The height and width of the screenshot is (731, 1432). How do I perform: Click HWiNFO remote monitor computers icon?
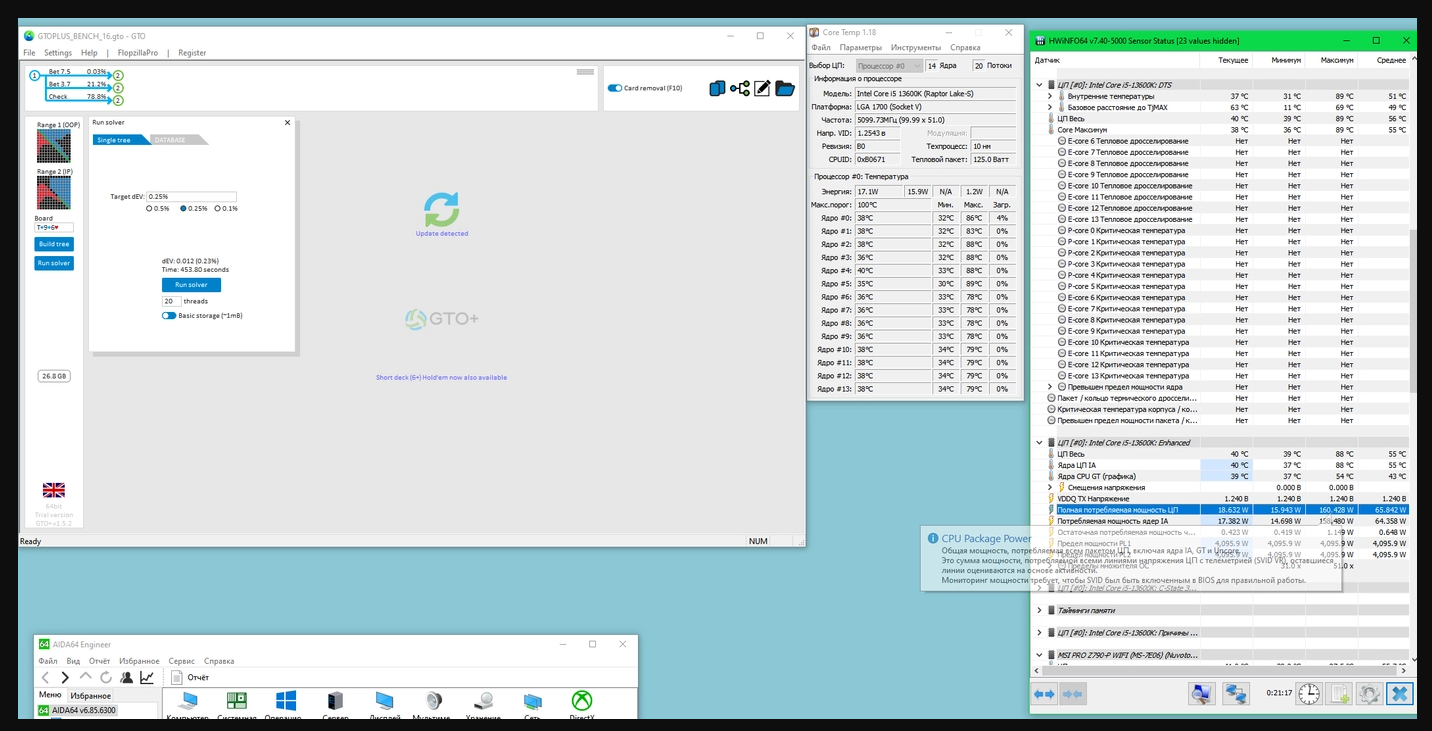(x=1201, y=694)
